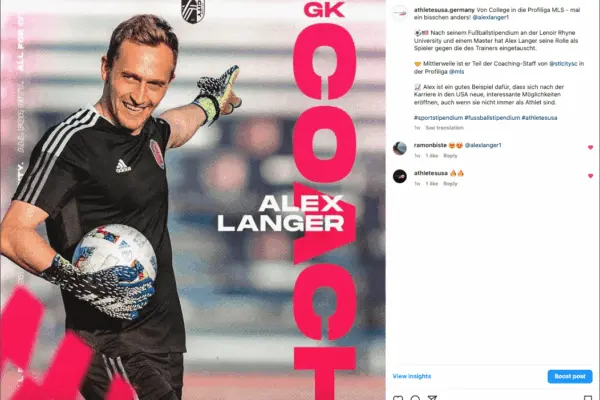Click the Alex Langer post image
Image resolution: width=600 pixels, height=400 pixels.
point(192,200)
